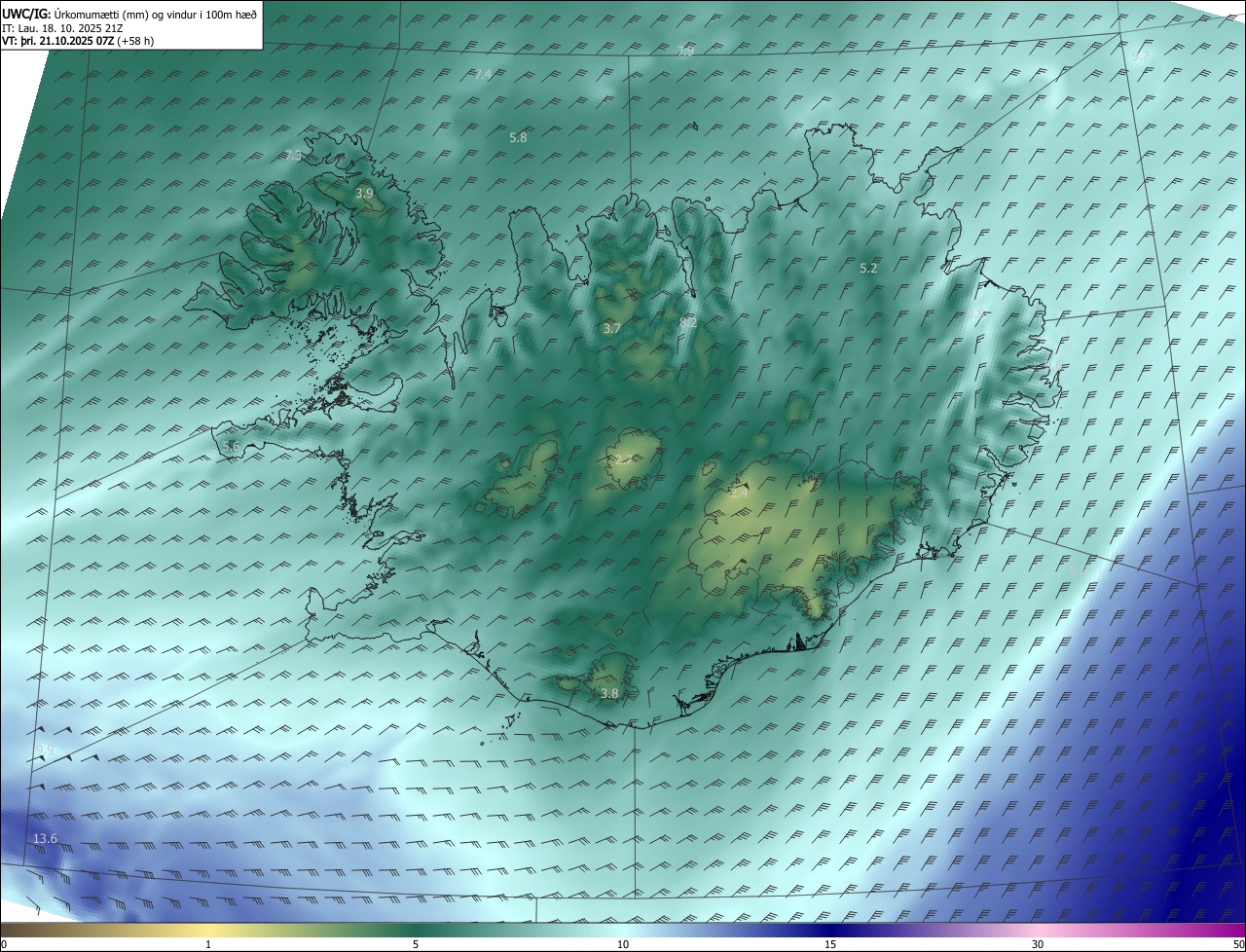Click the "0" tick on the color scale

point(4,945)
